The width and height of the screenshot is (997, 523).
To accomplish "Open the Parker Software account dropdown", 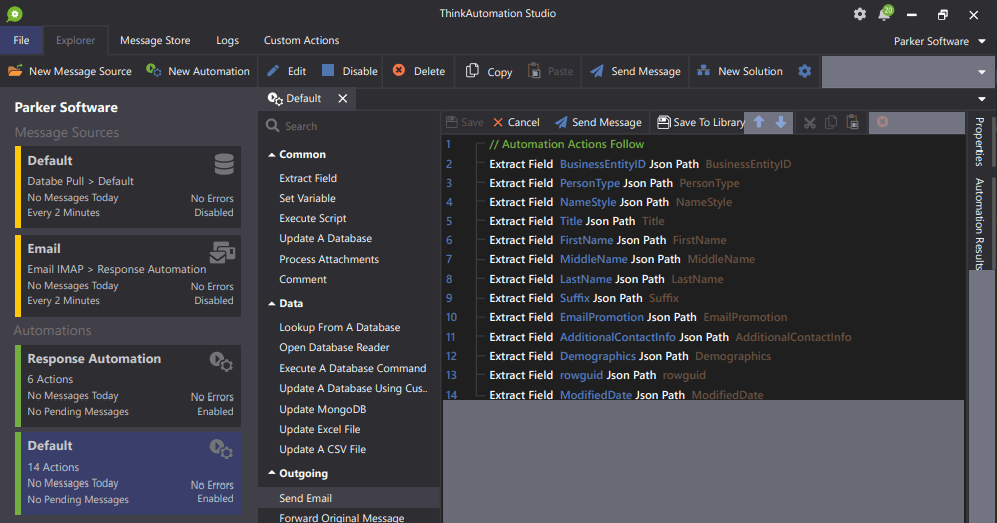I will [939, 41].
